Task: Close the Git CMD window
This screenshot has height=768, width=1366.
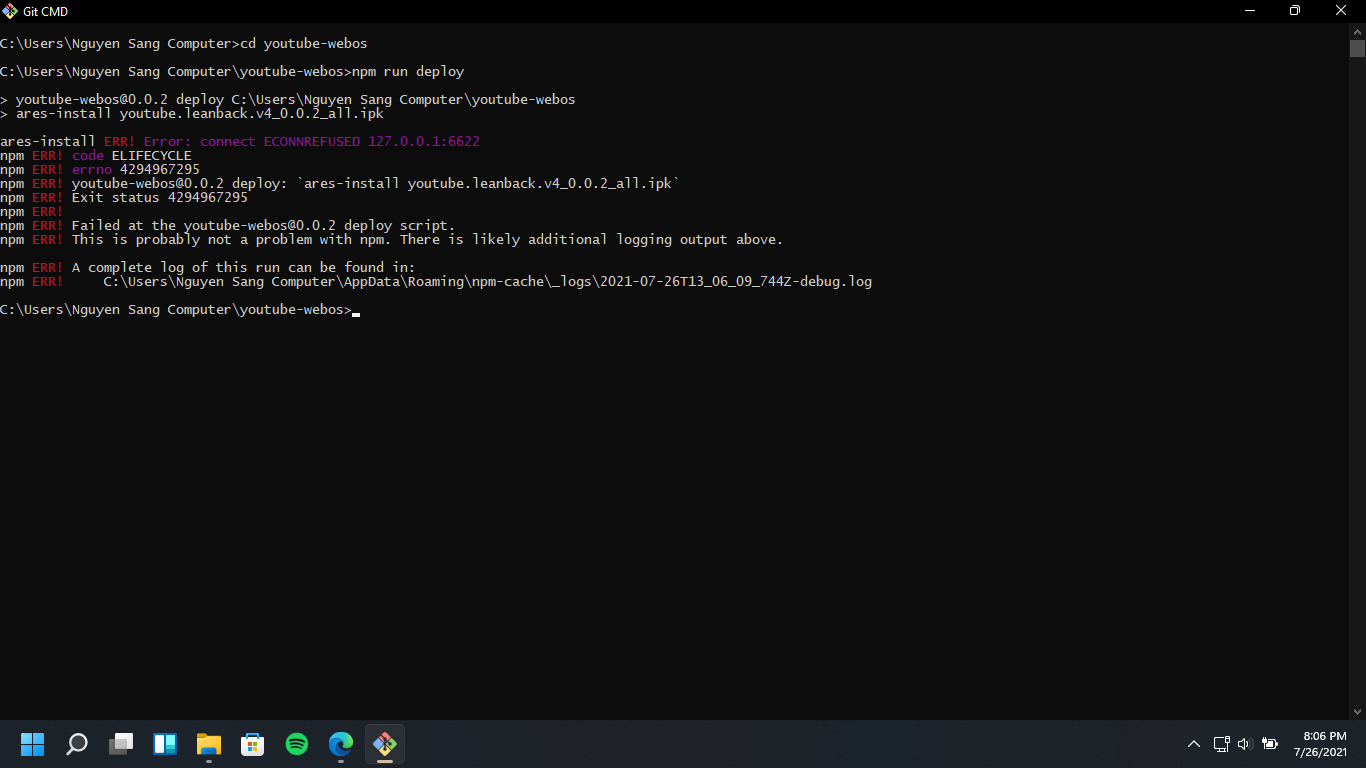Action: click(1342, 11)
